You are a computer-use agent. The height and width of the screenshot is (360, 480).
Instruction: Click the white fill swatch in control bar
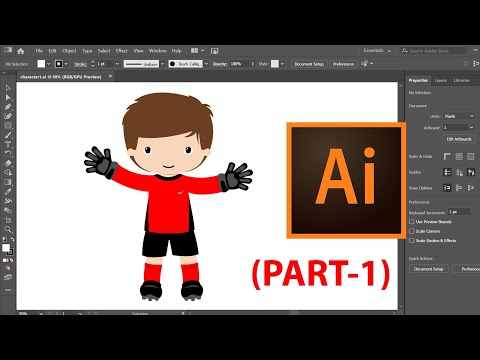pos(41,64)
